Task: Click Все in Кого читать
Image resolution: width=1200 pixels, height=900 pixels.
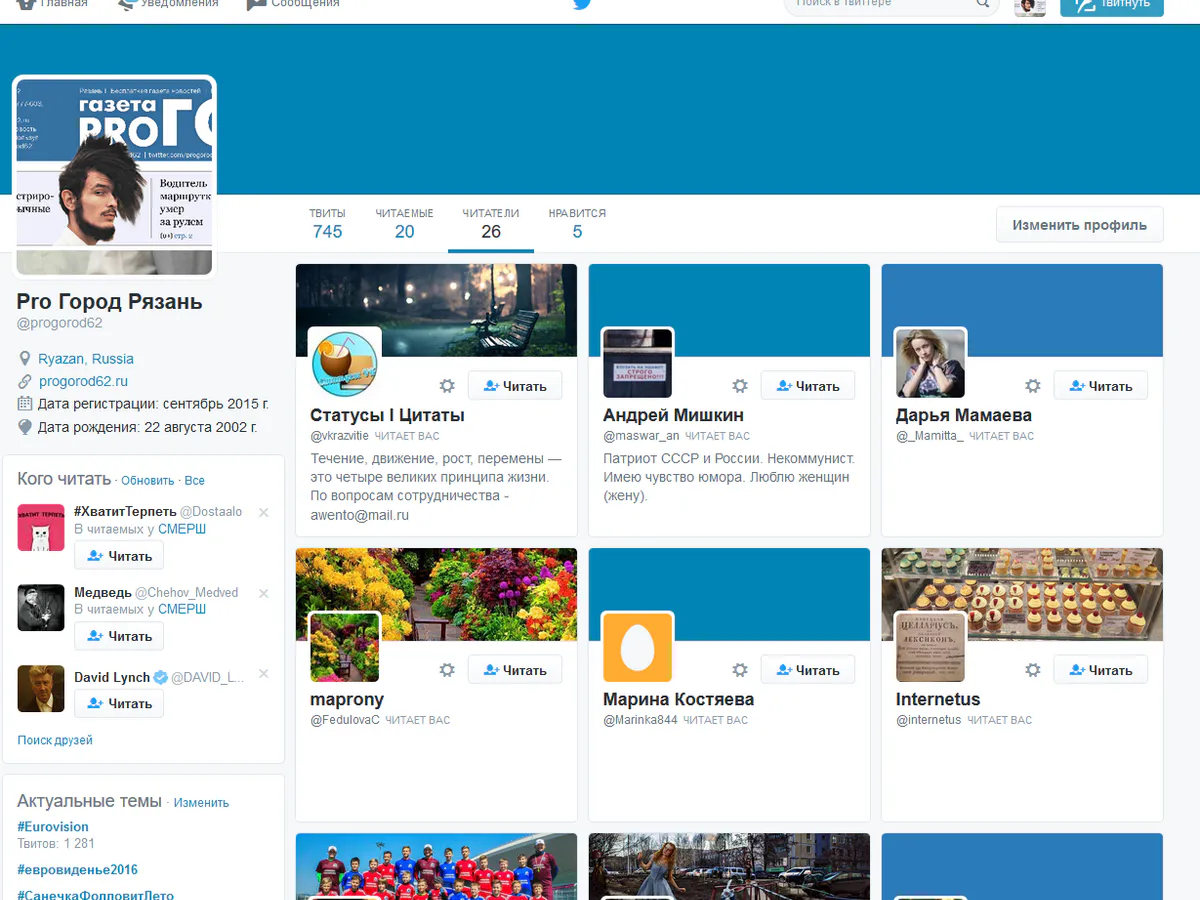Action: pos(194,481)
